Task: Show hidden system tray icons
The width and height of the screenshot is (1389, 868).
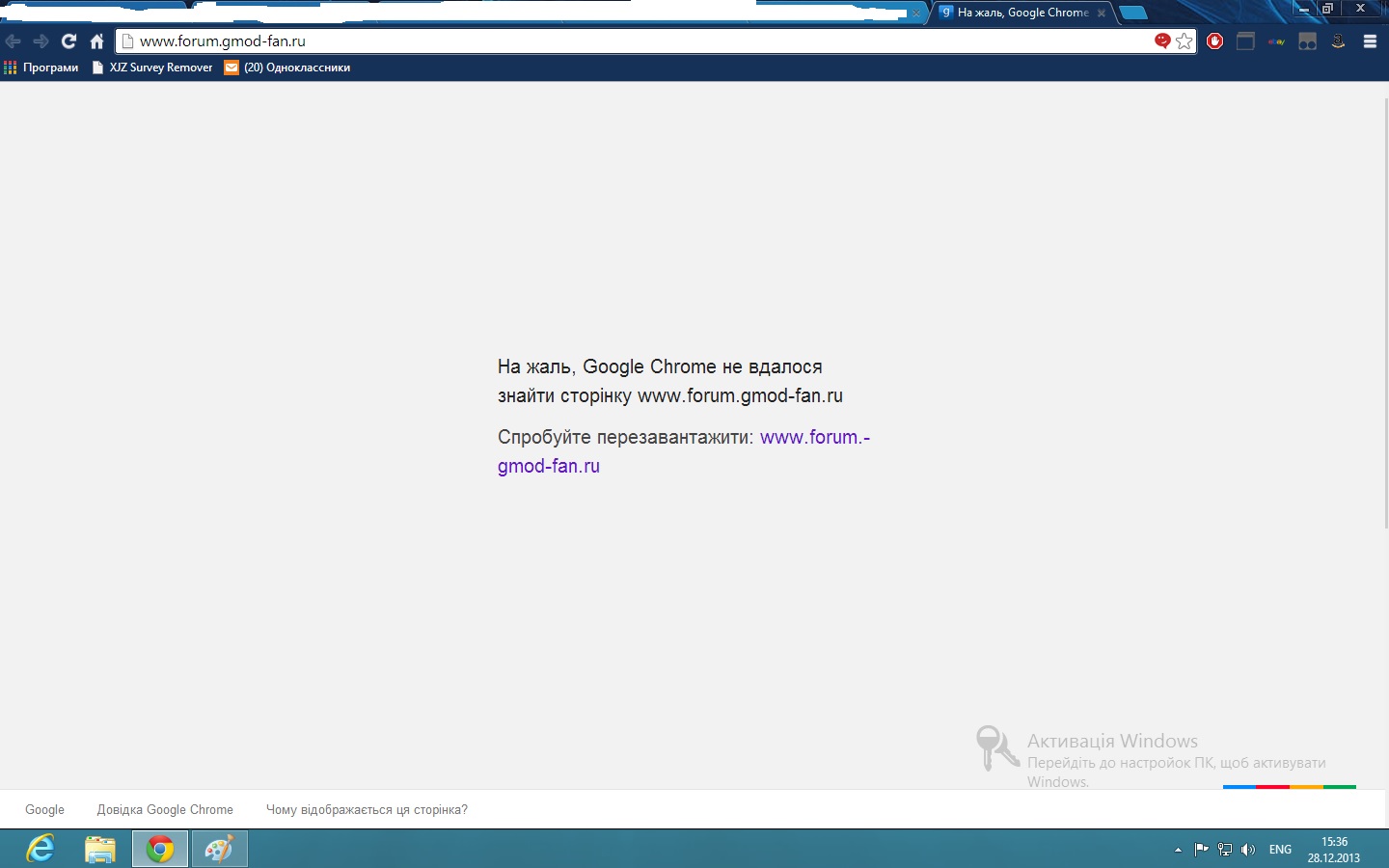Action: point(1178,850)
